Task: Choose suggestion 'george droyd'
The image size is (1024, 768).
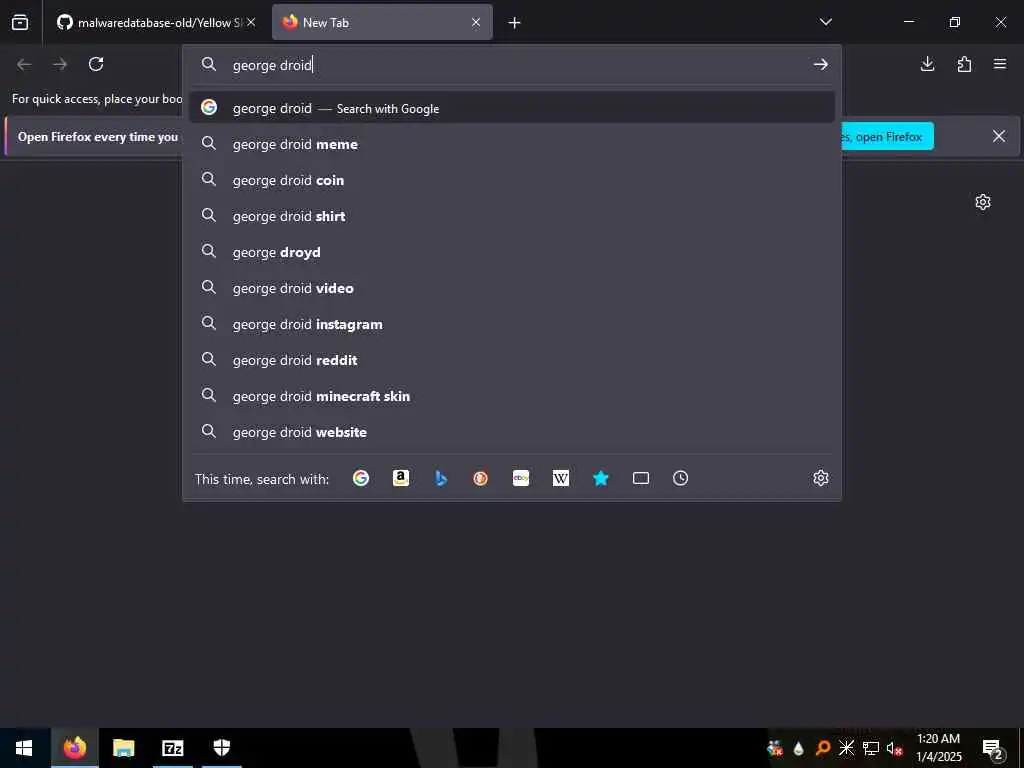Action: (512, 251)
